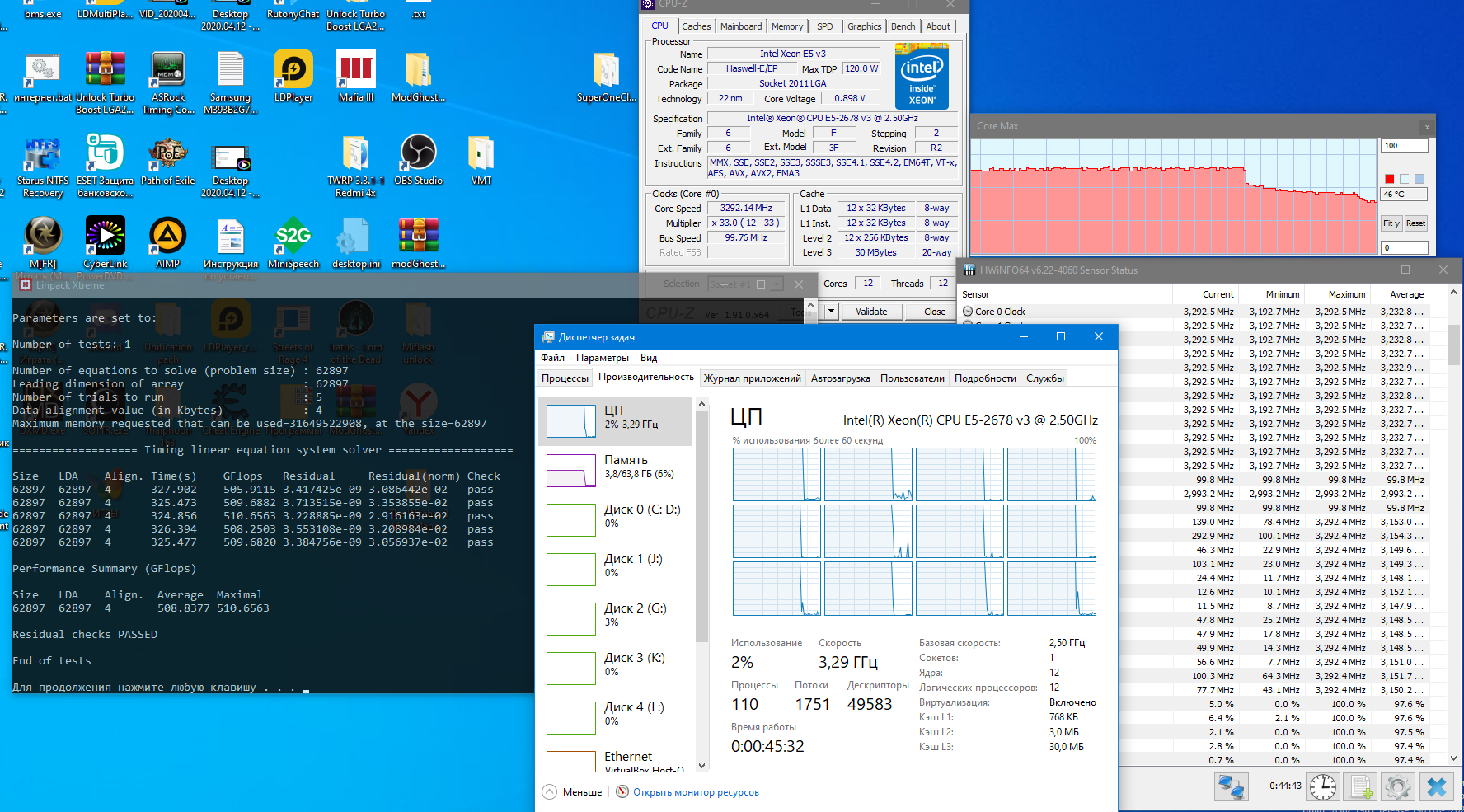The width and height of the screenshot is (1464, 812).
Task: Click the light background color swatch in Core Max
Action: [x=1405, y=179]
